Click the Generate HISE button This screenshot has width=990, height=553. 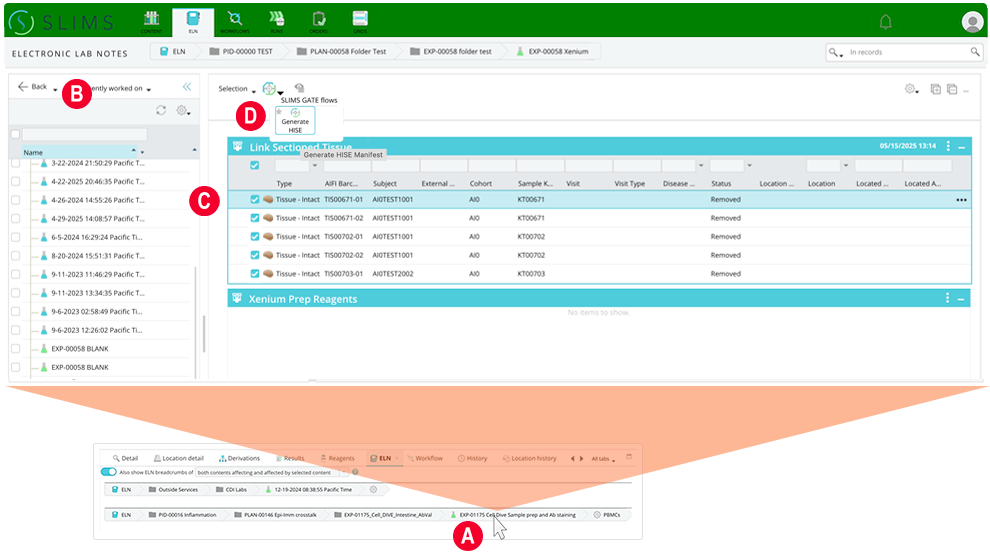295,121
